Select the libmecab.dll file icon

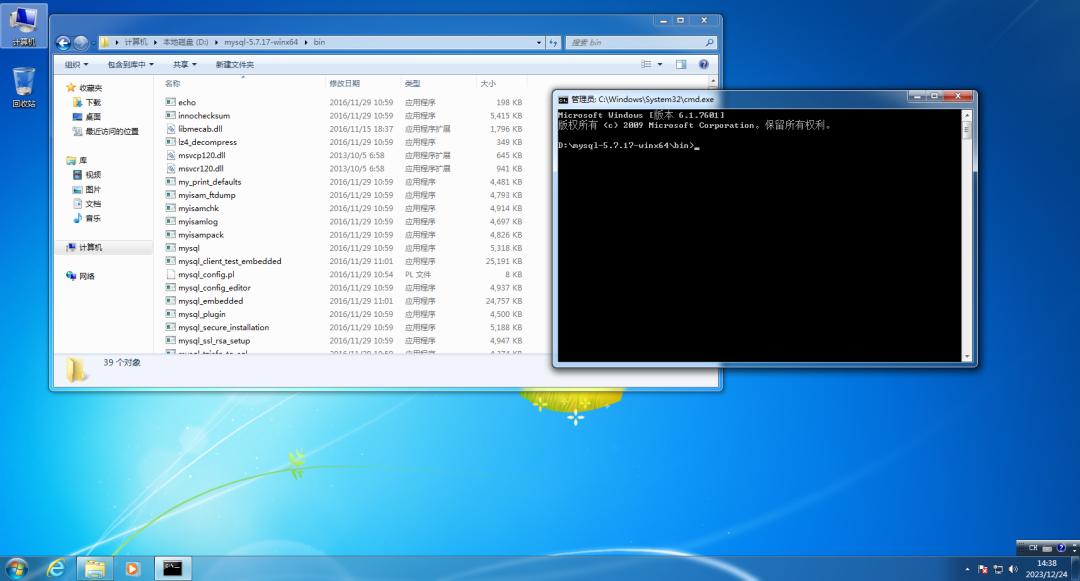point(170,129)
